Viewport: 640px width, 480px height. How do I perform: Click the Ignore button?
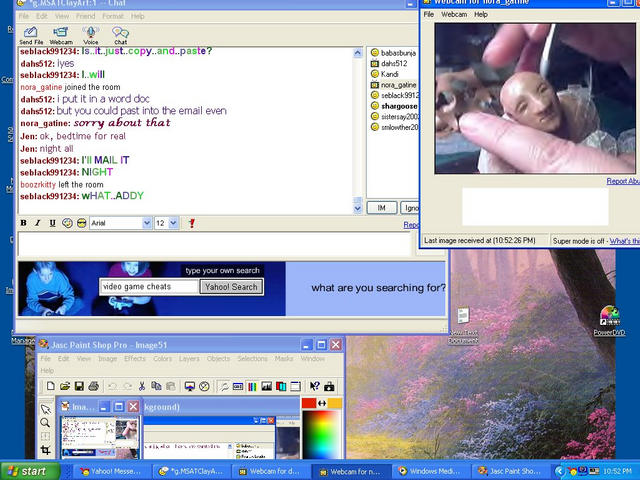(410, 208)
